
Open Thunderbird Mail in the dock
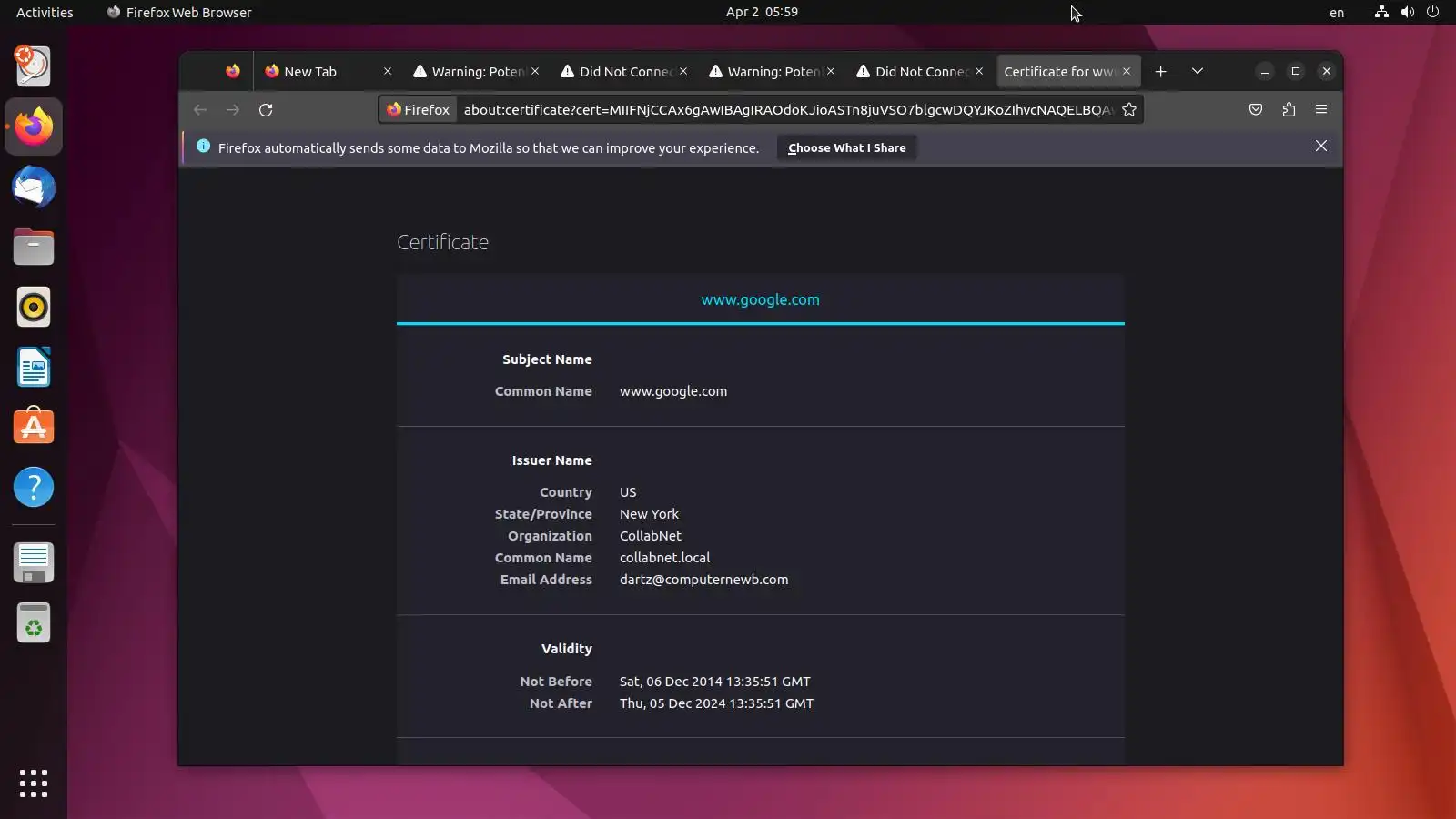(x=34, y=187)
